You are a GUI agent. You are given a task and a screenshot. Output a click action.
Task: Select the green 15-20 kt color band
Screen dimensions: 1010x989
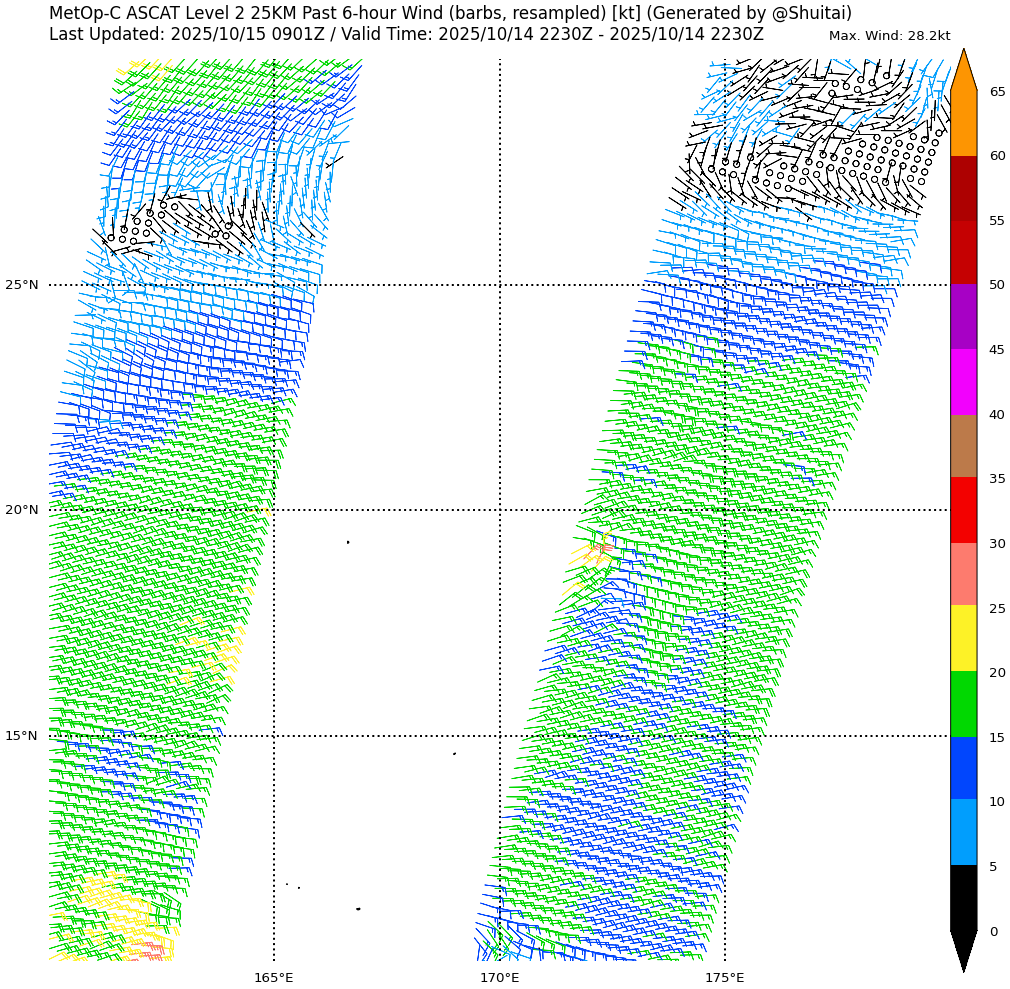point(963,704)
